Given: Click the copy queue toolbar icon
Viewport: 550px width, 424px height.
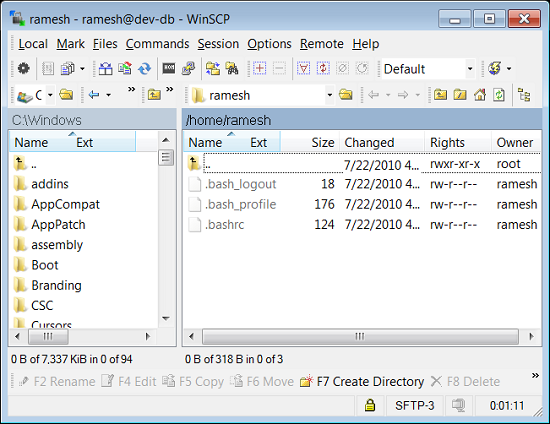Looking at the screenshot, I should coord(68,68).
